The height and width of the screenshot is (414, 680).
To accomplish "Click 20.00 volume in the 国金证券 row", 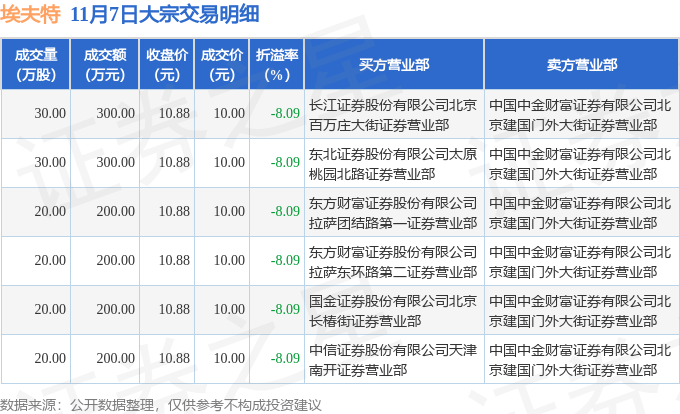I will pos(50,309).
